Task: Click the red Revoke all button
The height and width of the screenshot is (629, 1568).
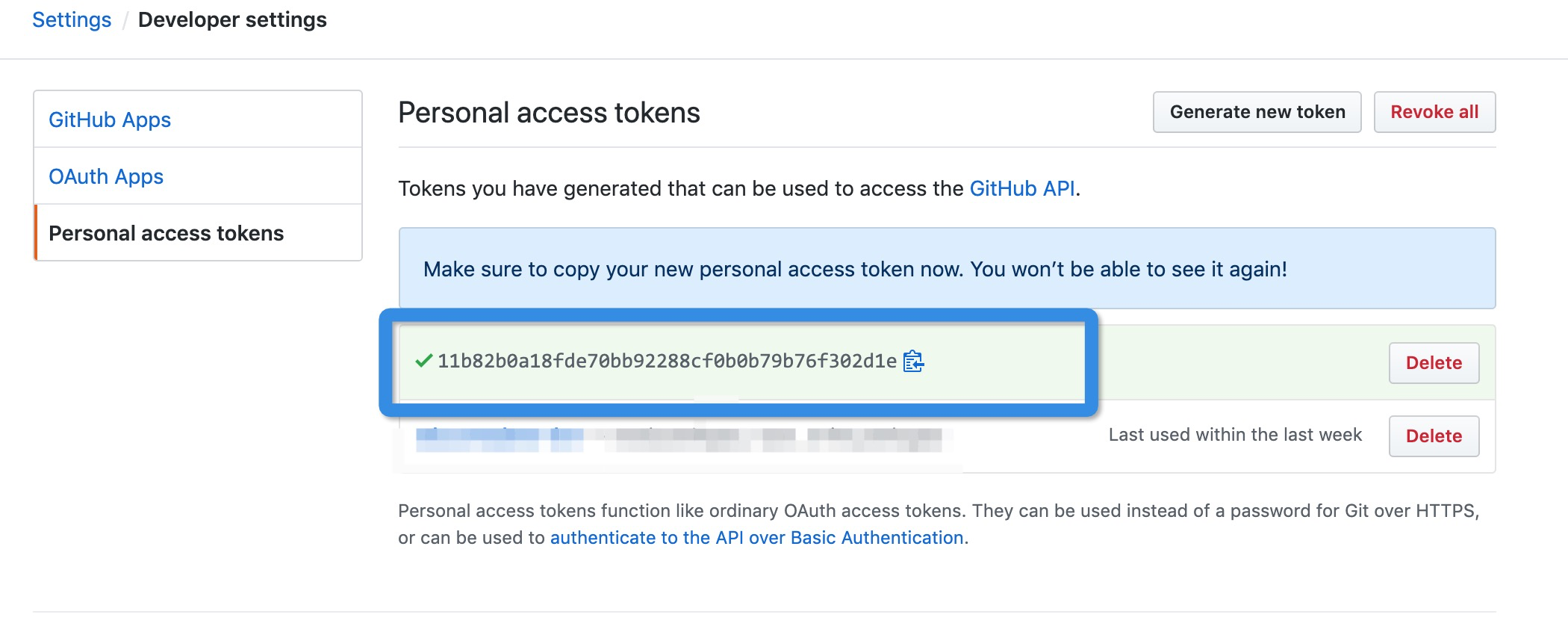Action: (1434, 112)
